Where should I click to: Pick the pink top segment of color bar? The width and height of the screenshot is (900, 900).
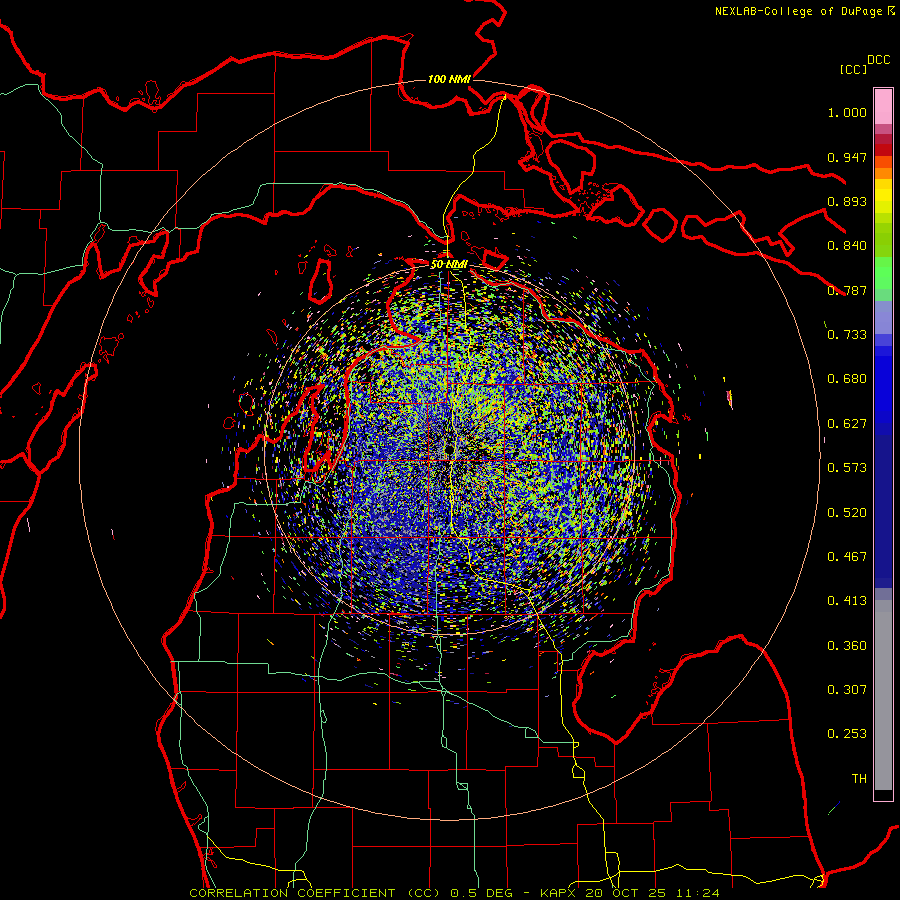tap(883, 107)
